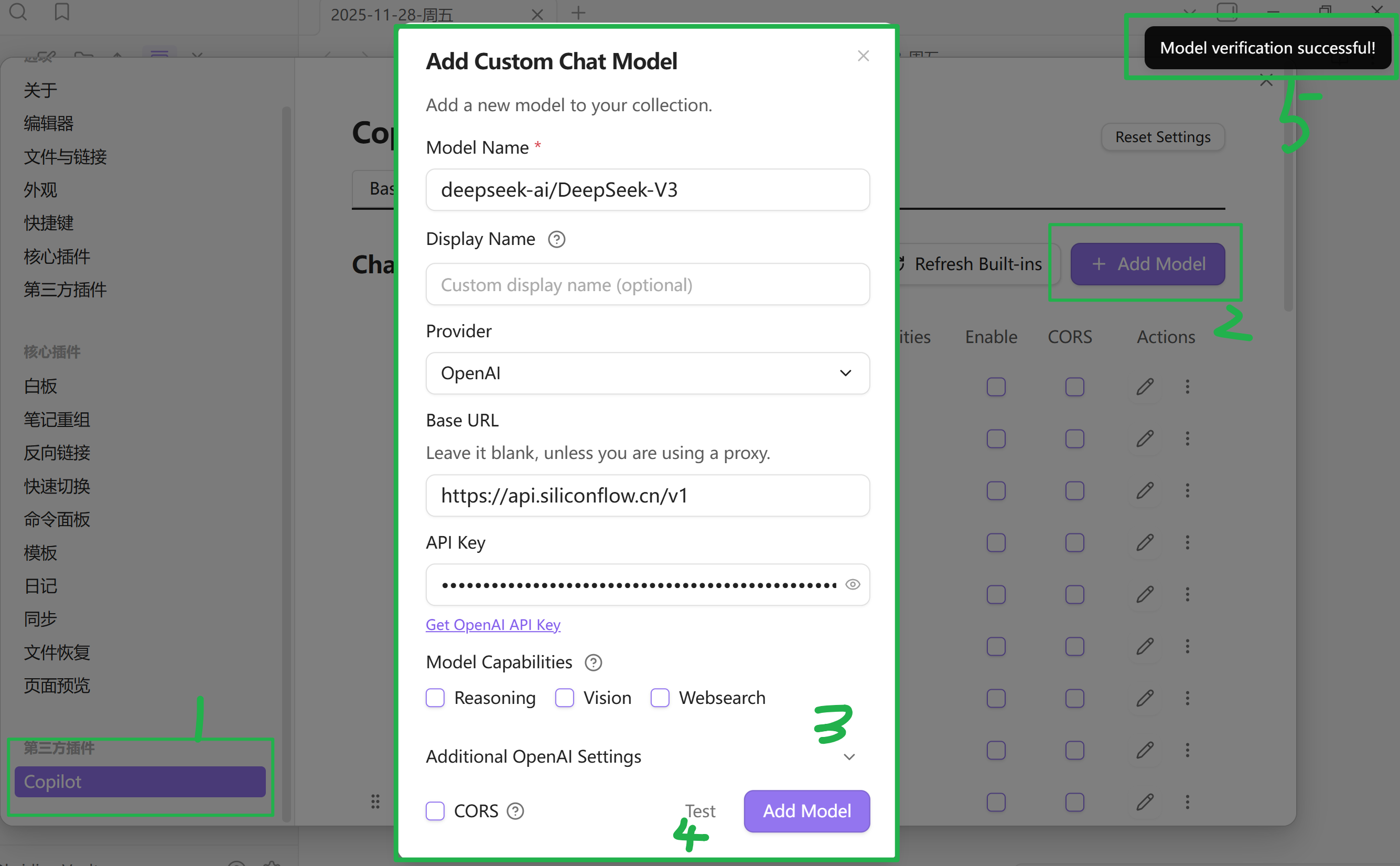Click the drag handle dots icon
Image resolution: width=1400 pixels, height=866 pixels.
(375, 801)
